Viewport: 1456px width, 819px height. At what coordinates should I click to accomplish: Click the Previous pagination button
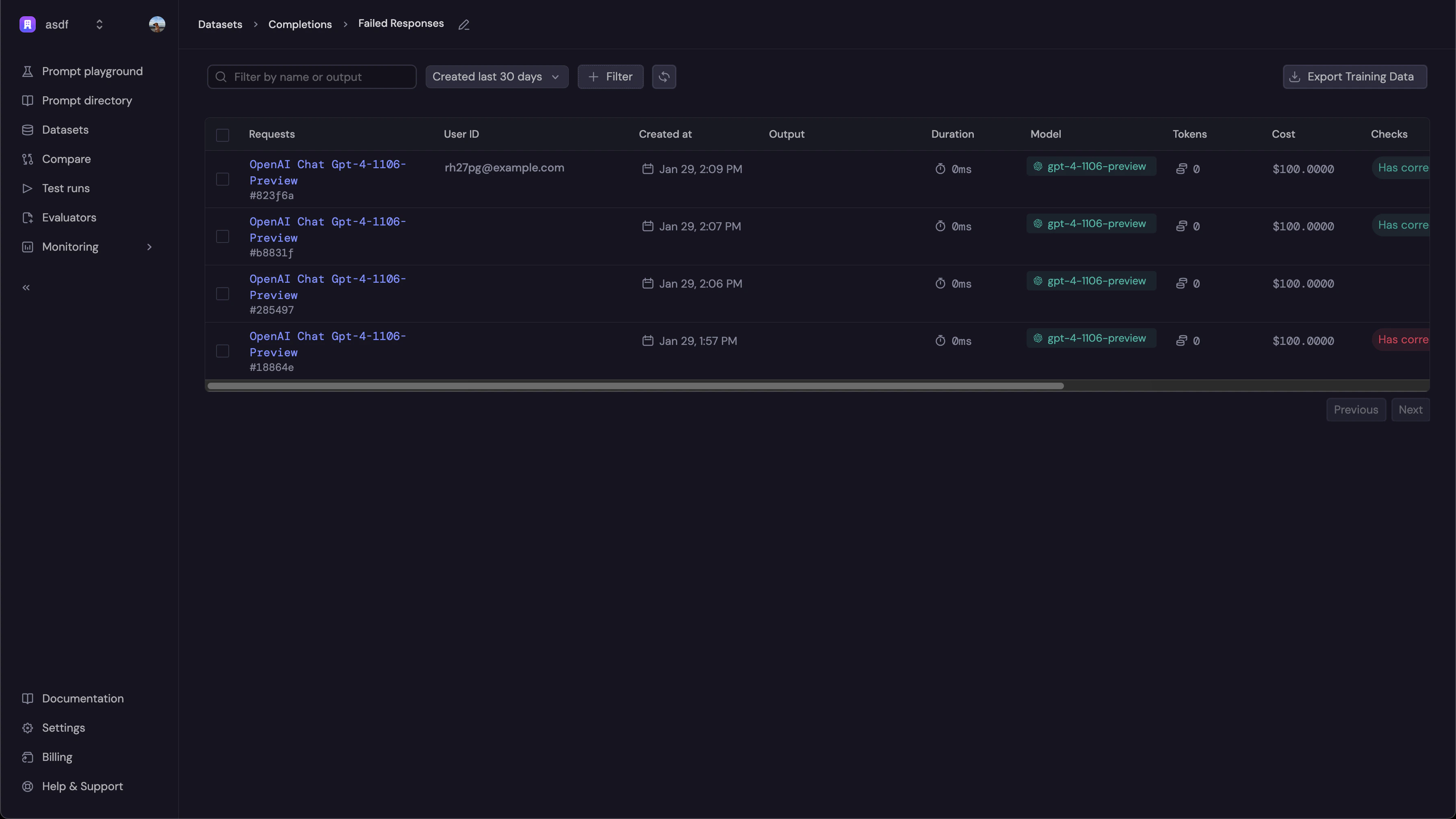(x=1356, y=410)
